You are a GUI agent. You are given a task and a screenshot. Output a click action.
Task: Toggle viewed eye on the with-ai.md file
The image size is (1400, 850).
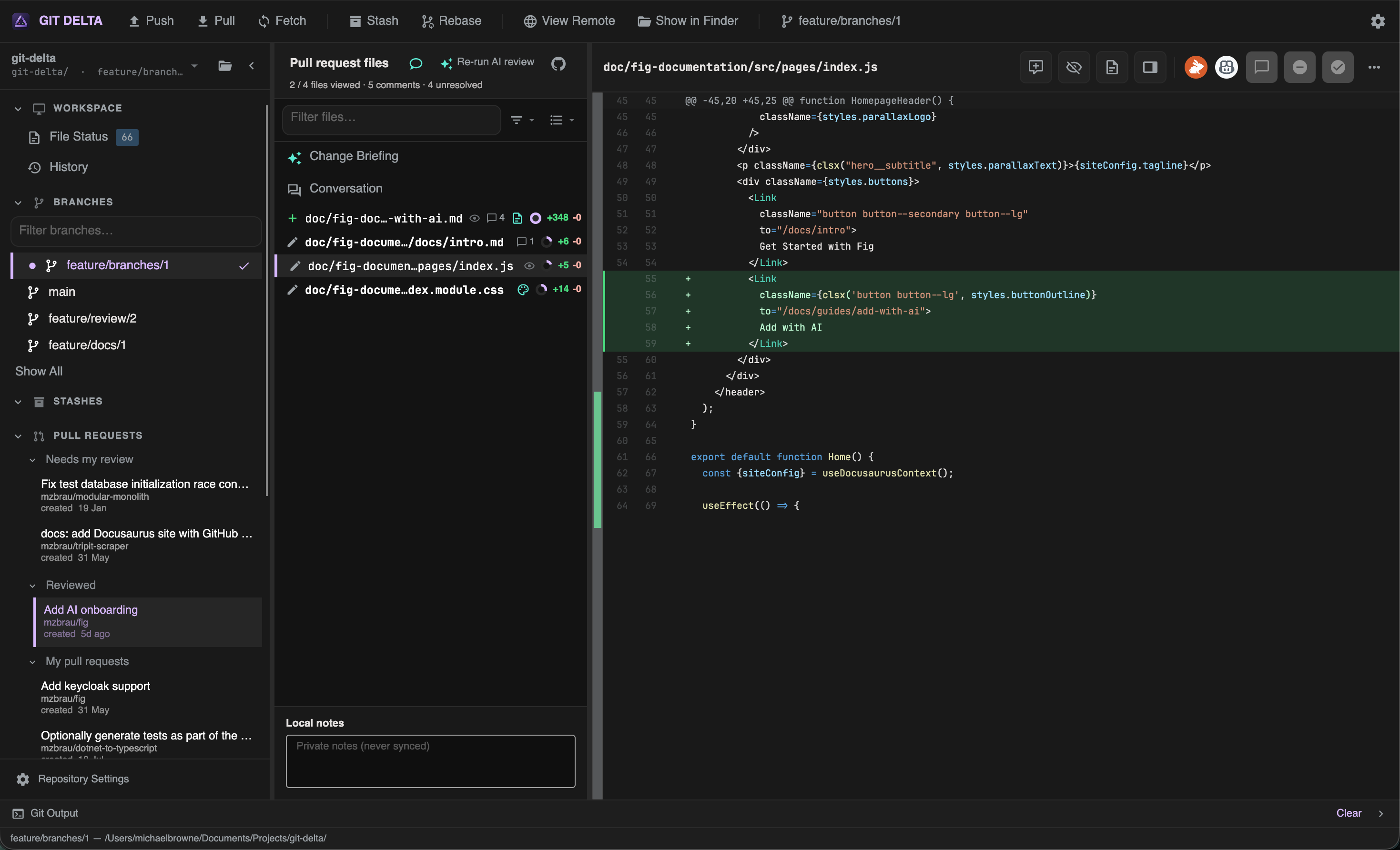(475, 218)
